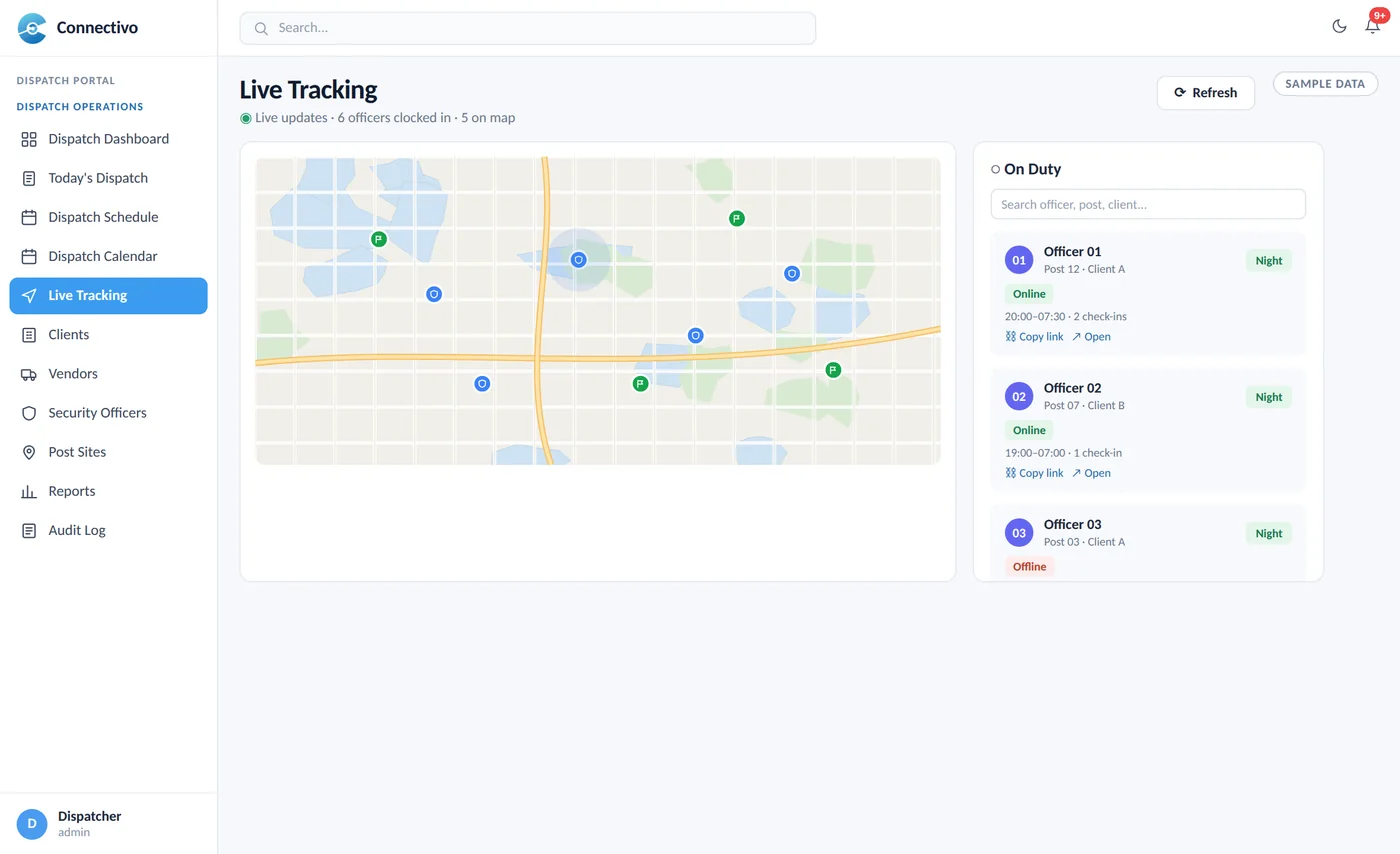Viewport: 1400px width, 854px height.
Task: Click the Officer 02 name
Action: point(1073,388)
